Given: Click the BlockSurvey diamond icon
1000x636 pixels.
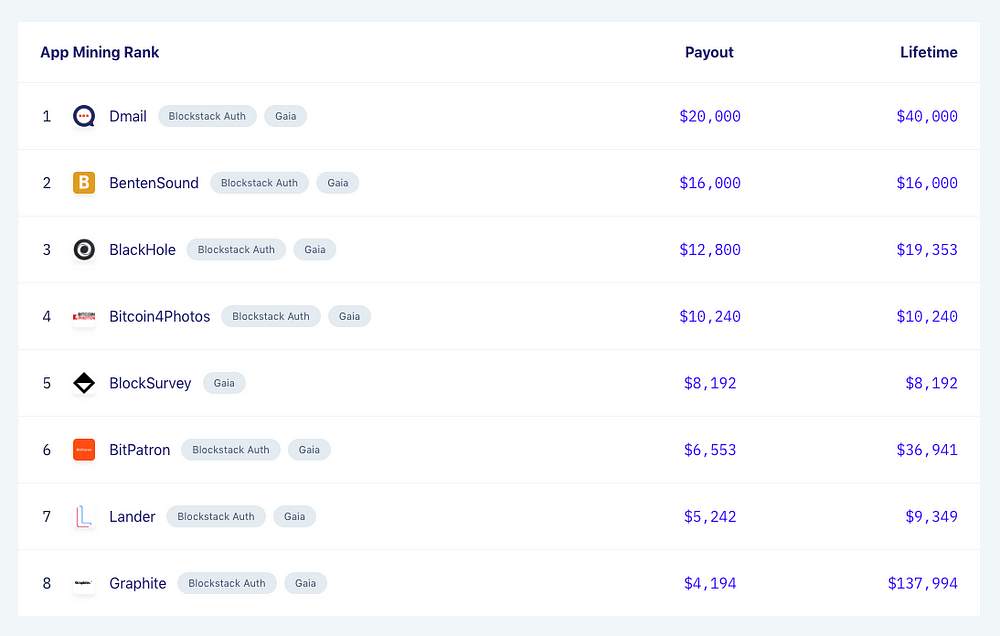Looking at the screenshot, I should click(84, 383).
